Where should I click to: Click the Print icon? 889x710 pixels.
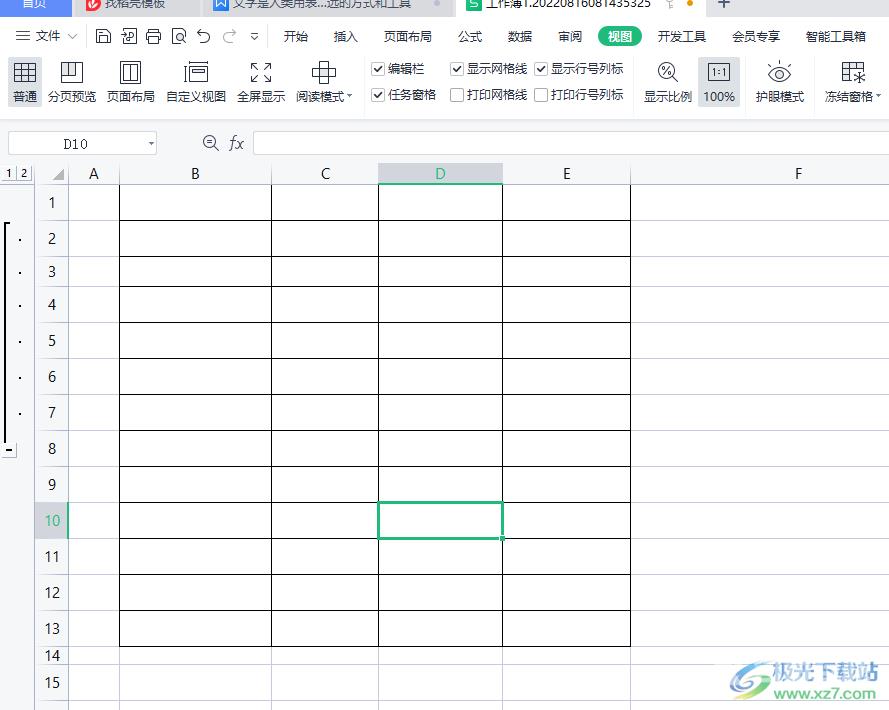pyautogui.click(x=154, y=36)
